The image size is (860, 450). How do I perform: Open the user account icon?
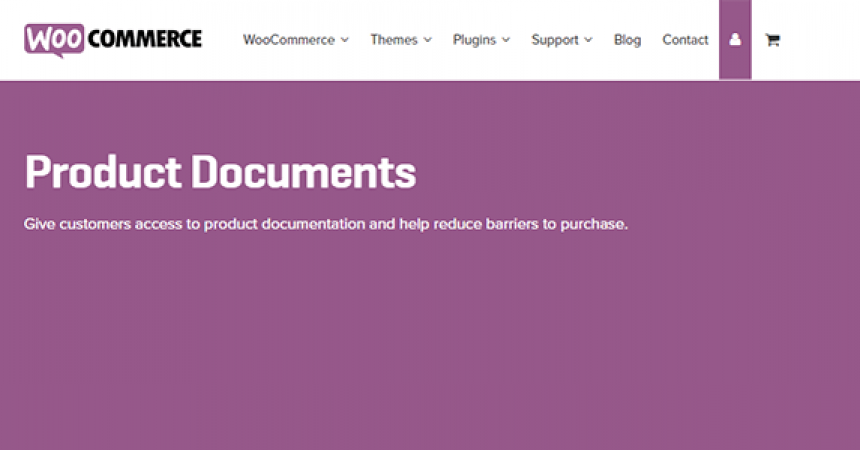(x=735, y=40)
